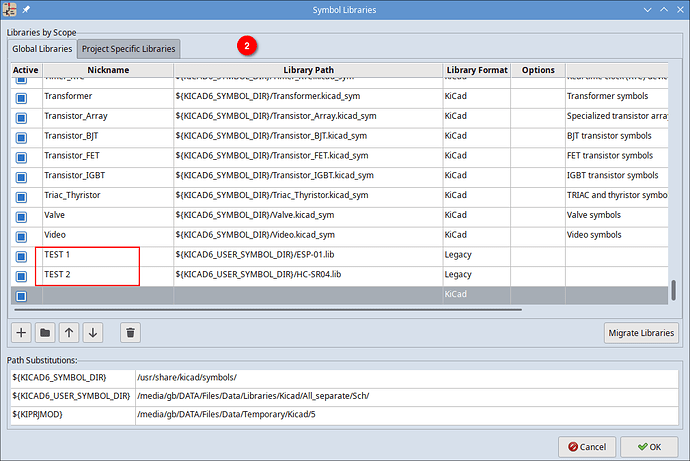
Task: Select the Transformer nickname cell
Action: [x=108, y=97]
